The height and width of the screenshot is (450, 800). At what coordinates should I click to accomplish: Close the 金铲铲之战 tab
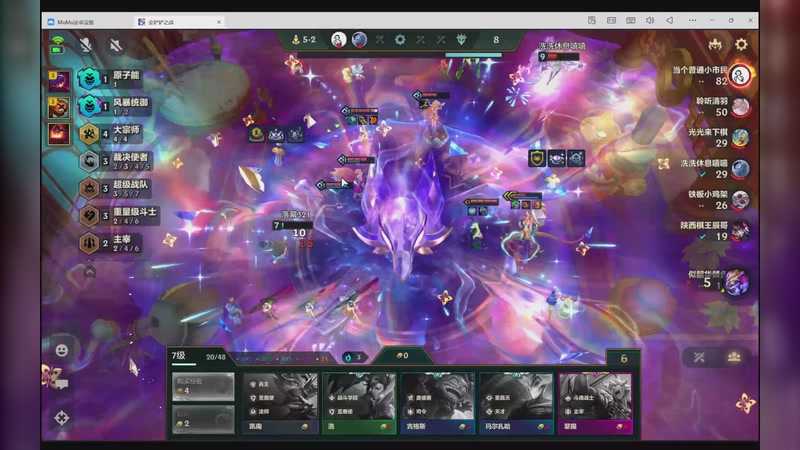coord(219,22)
